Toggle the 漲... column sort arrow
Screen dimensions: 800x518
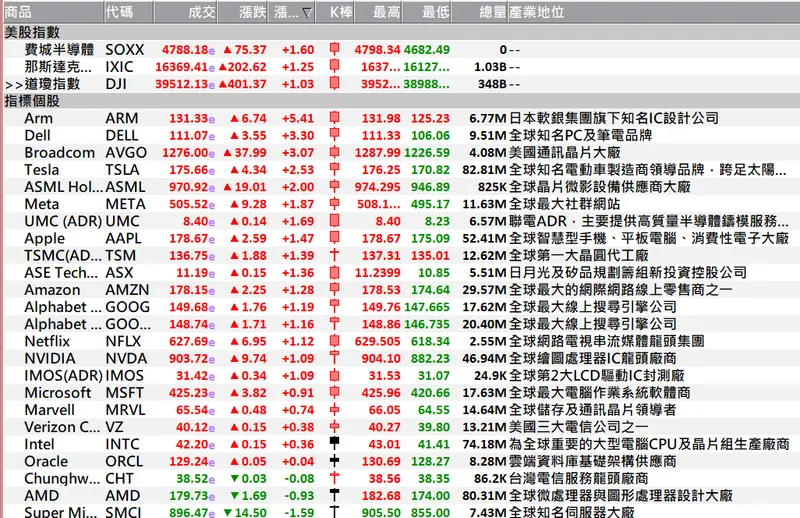(307, 12)
